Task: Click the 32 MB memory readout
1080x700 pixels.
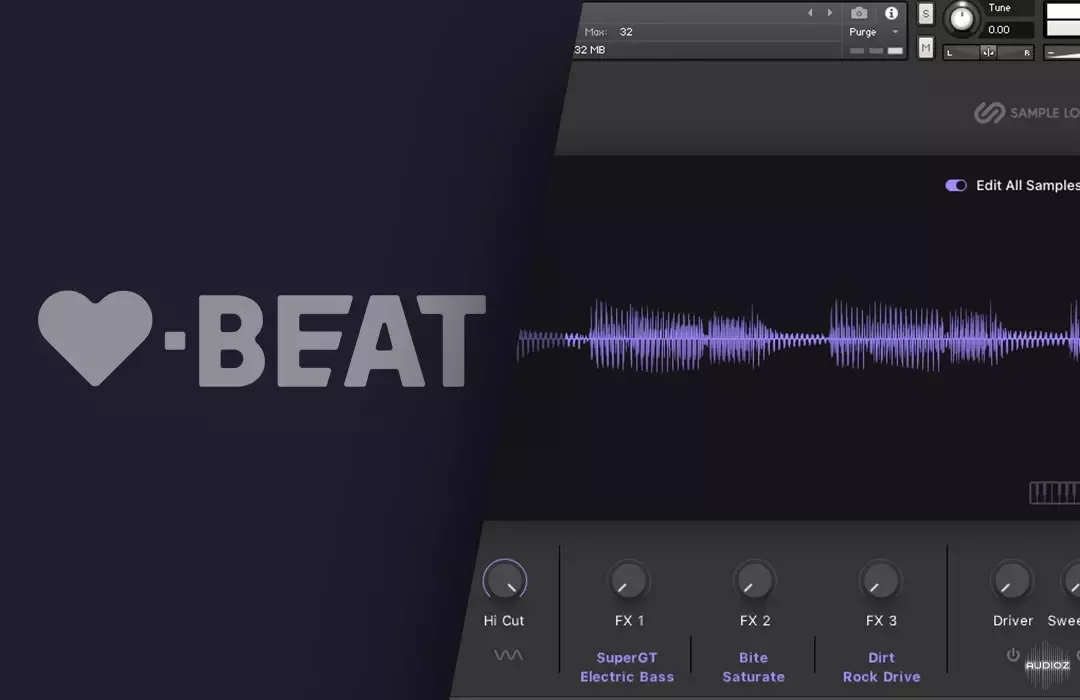Action: pyautogui.click(x=590, y=50)
